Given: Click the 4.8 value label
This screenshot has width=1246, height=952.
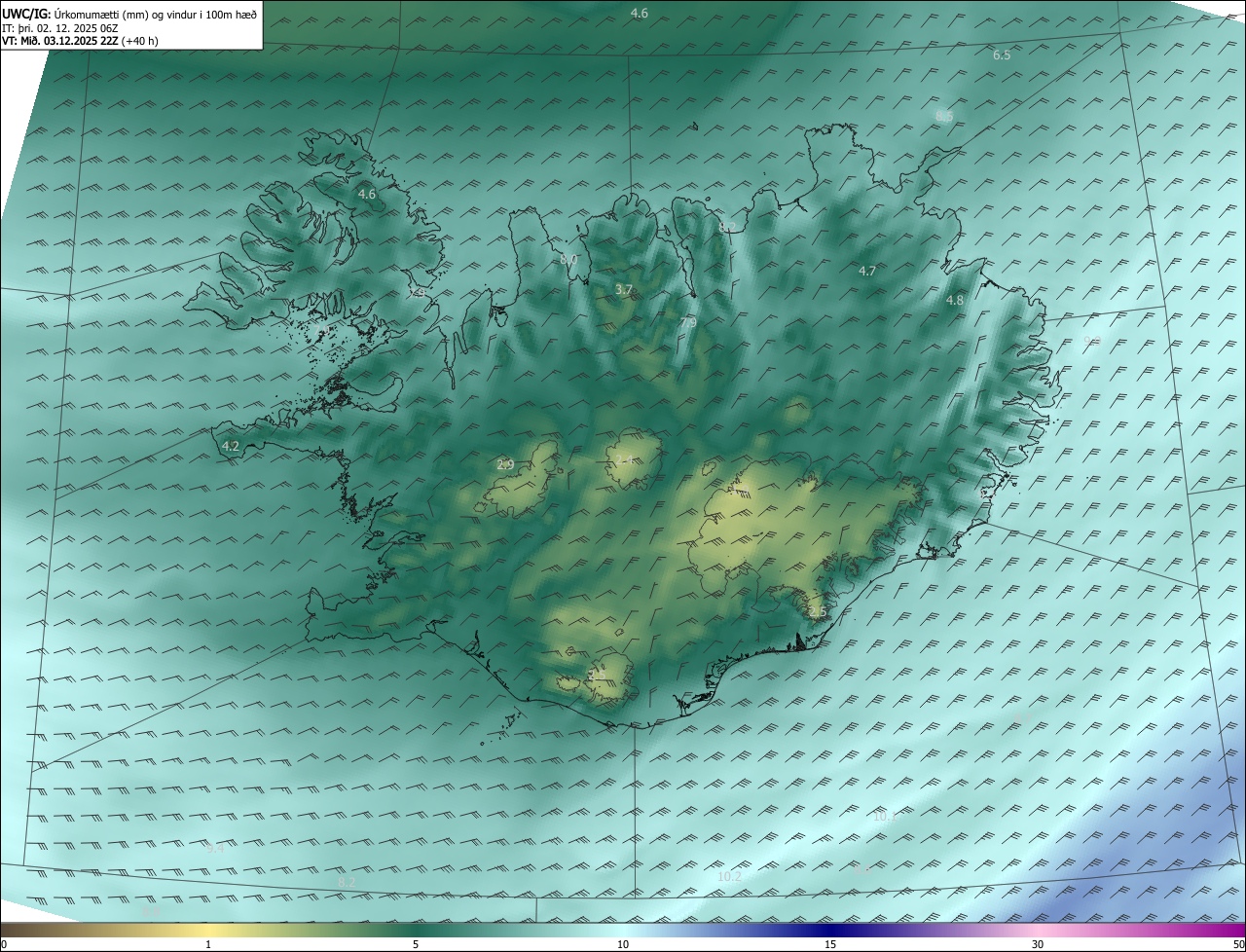Looking at the screenshot, I should point(955,301).
